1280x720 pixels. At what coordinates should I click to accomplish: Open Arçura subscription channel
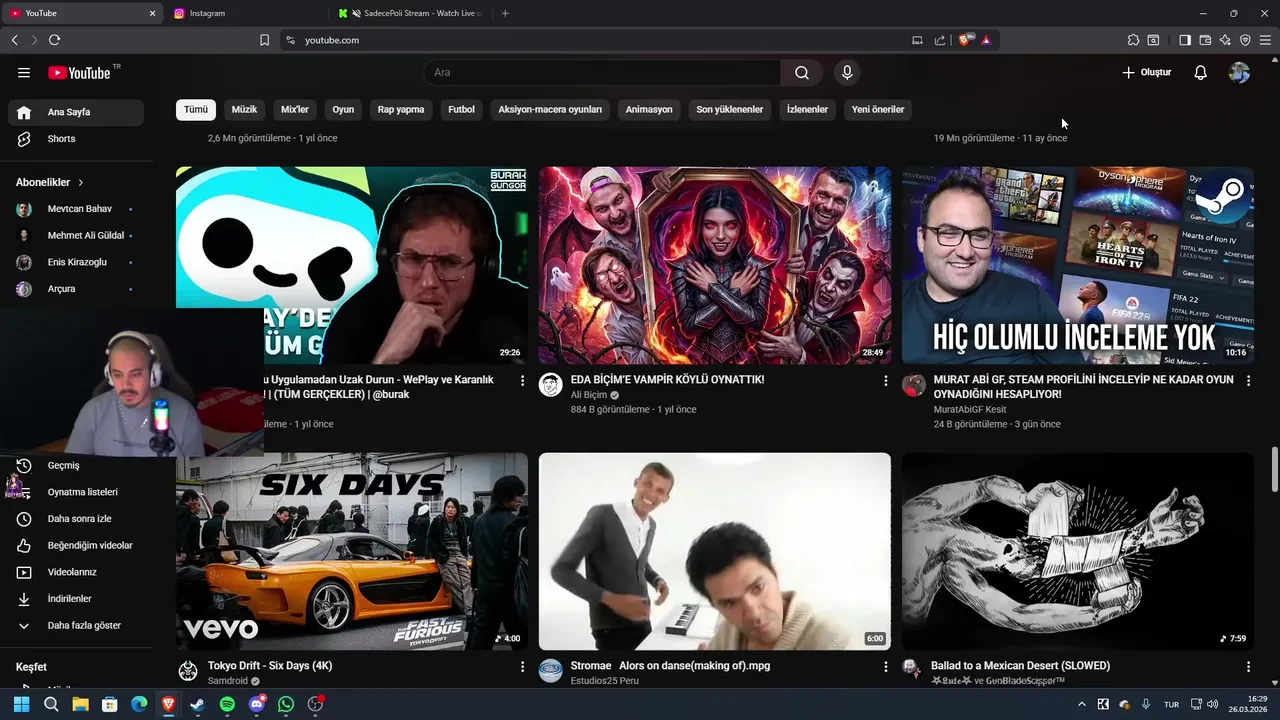tap(76, 289)
